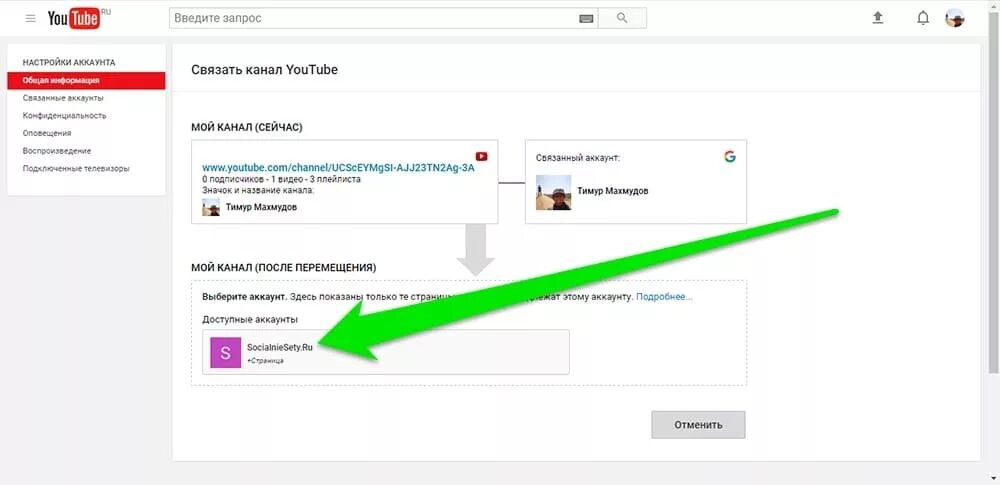Click the +Страница label
This screenshot has width=1000, height=485.
click(x=265, y=361)
